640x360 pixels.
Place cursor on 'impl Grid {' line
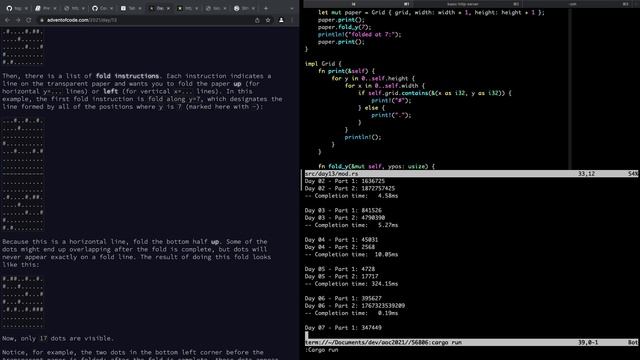tap(323, 64)
